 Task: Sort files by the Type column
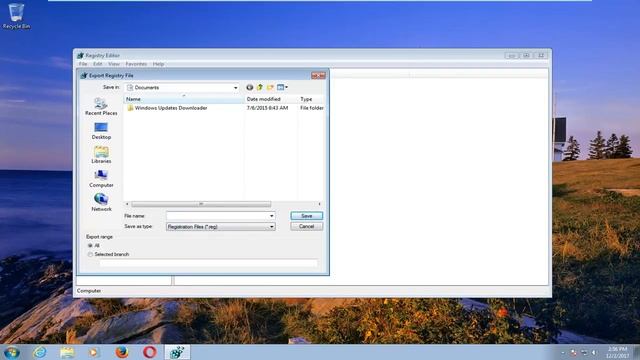click(x=311, y=99)
